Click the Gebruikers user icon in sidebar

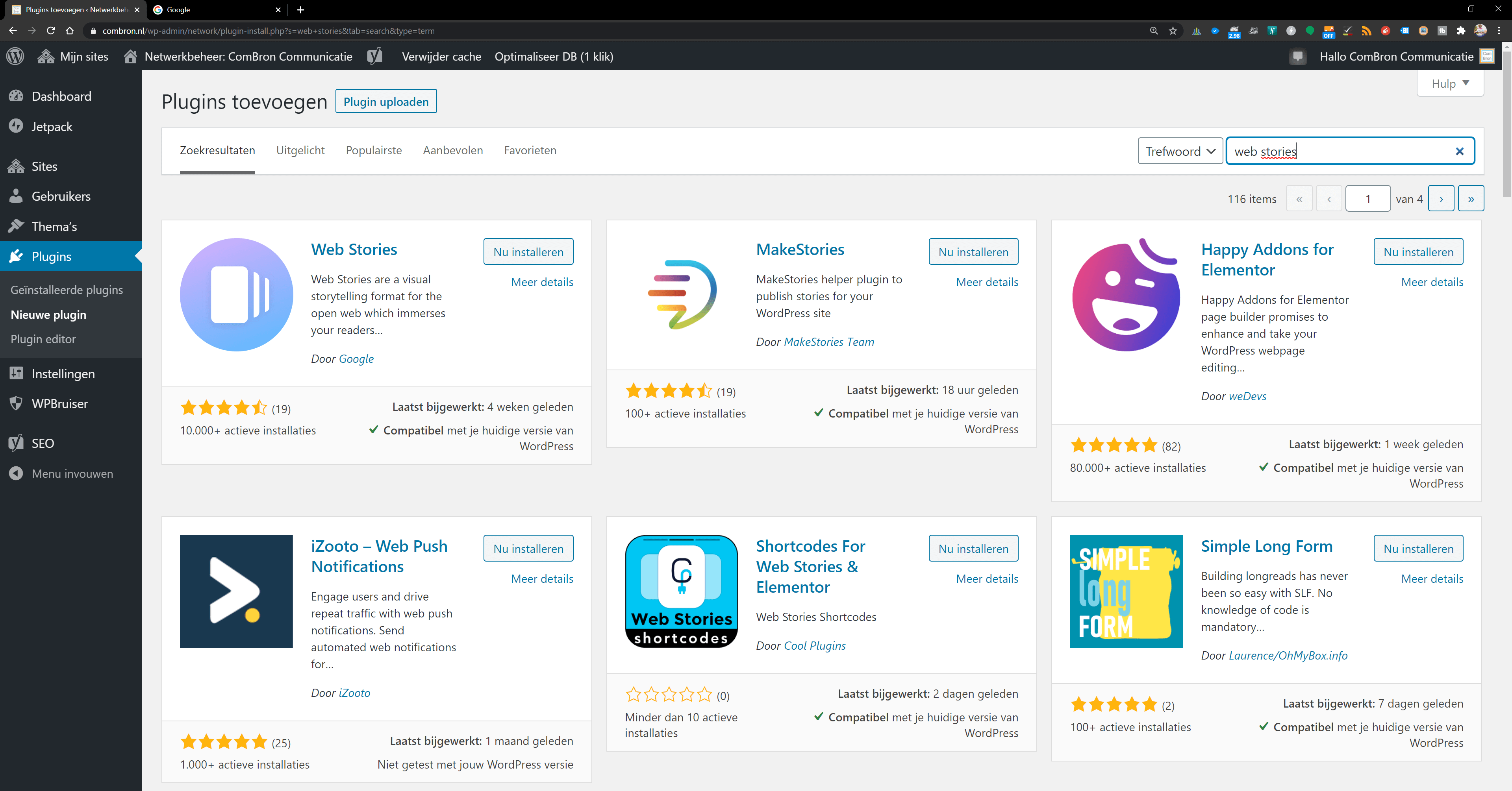click(x=16, y=196)
